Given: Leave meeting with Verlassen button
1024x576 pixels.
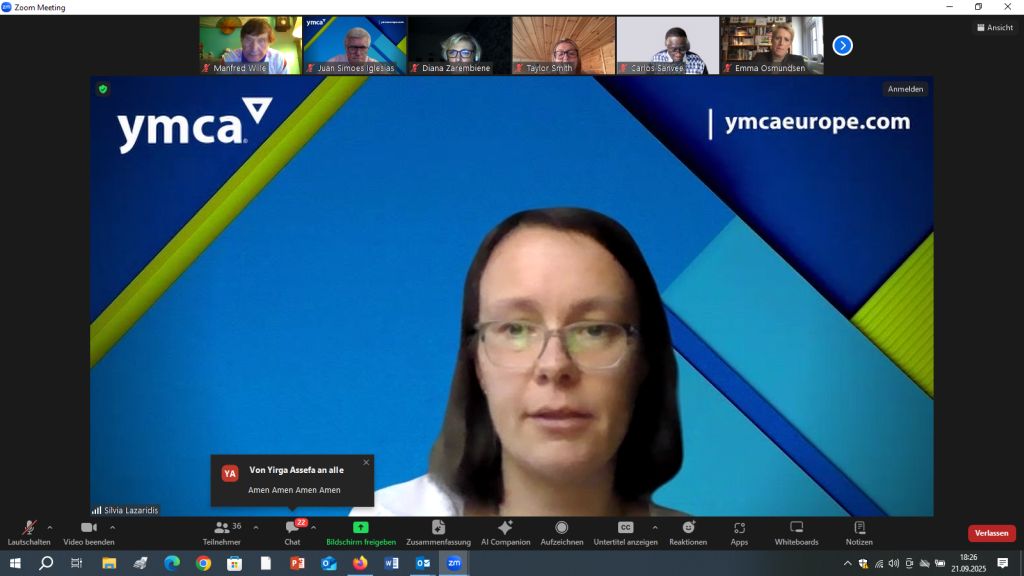Looking at the screenshot, I should coord(991,533).
